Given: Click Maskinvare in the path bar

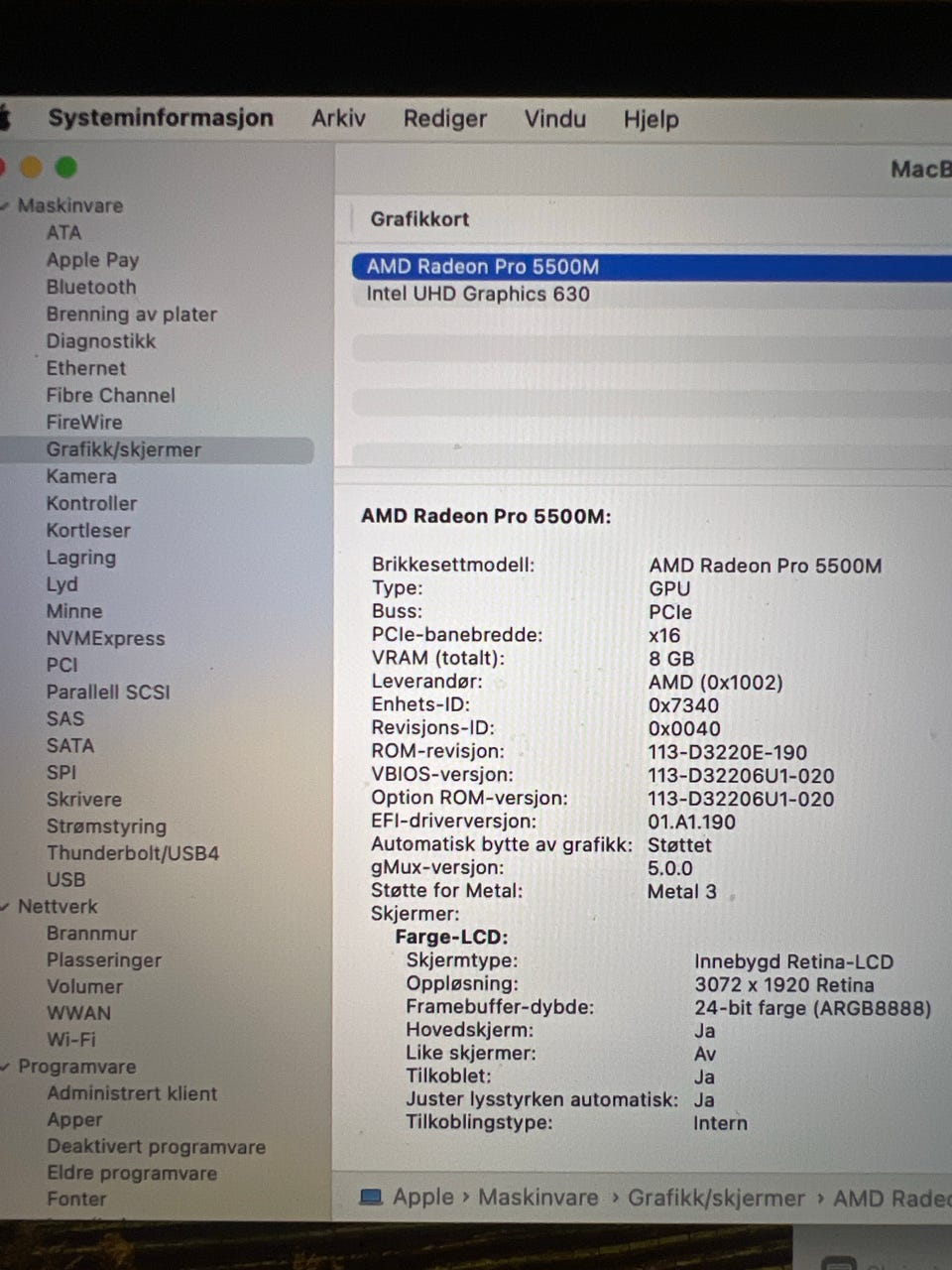Looking at the screenshot, I should point(538,1198).
